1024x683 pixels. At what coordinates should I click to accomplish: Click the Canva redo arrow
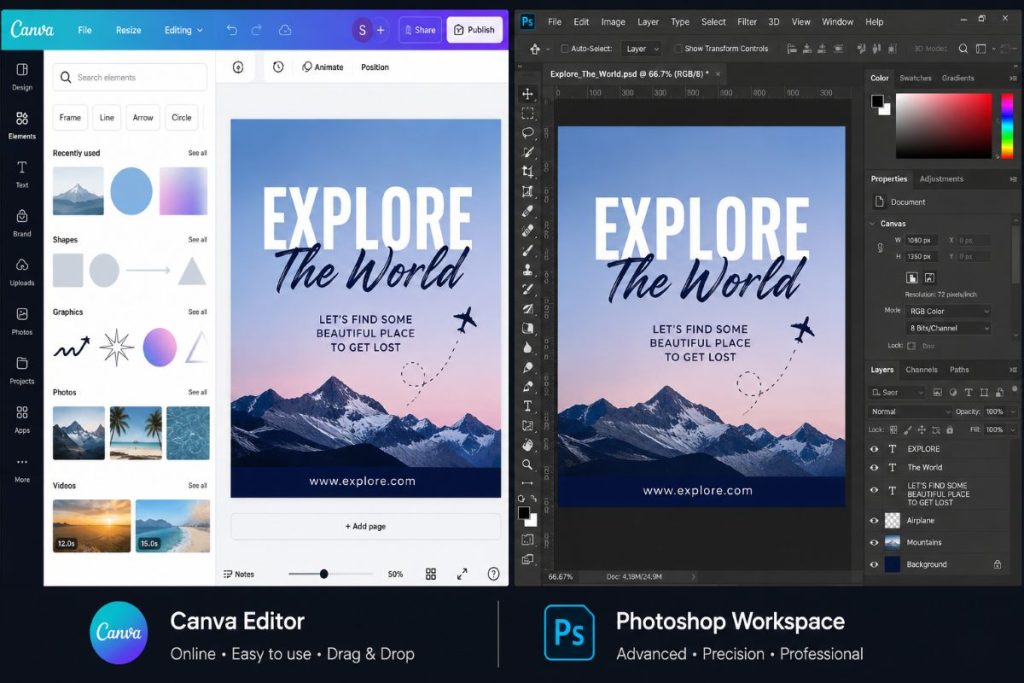pyautogui.click(x=257, y=30)
